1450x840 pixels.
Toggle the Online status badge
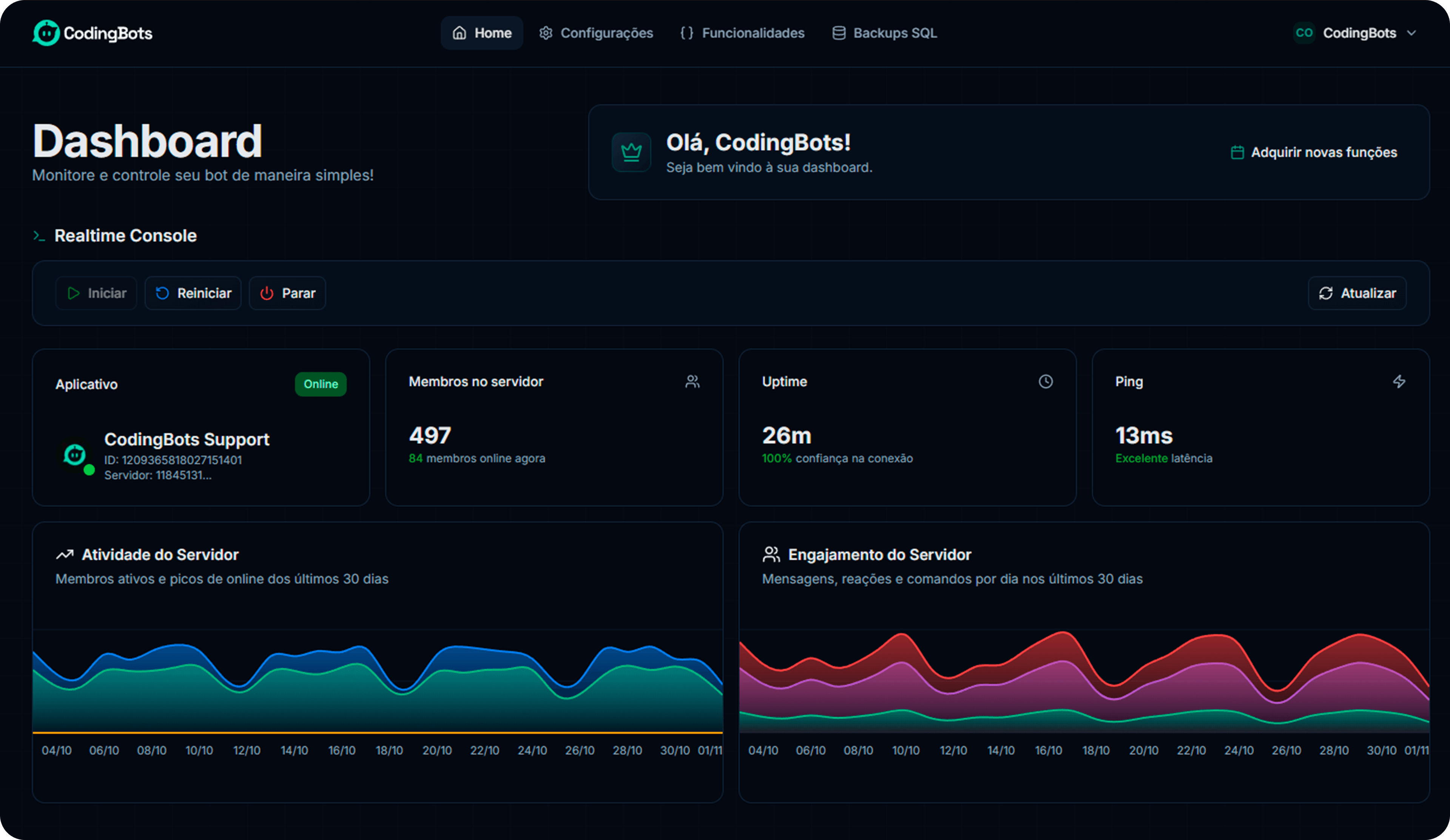(321, 384)
